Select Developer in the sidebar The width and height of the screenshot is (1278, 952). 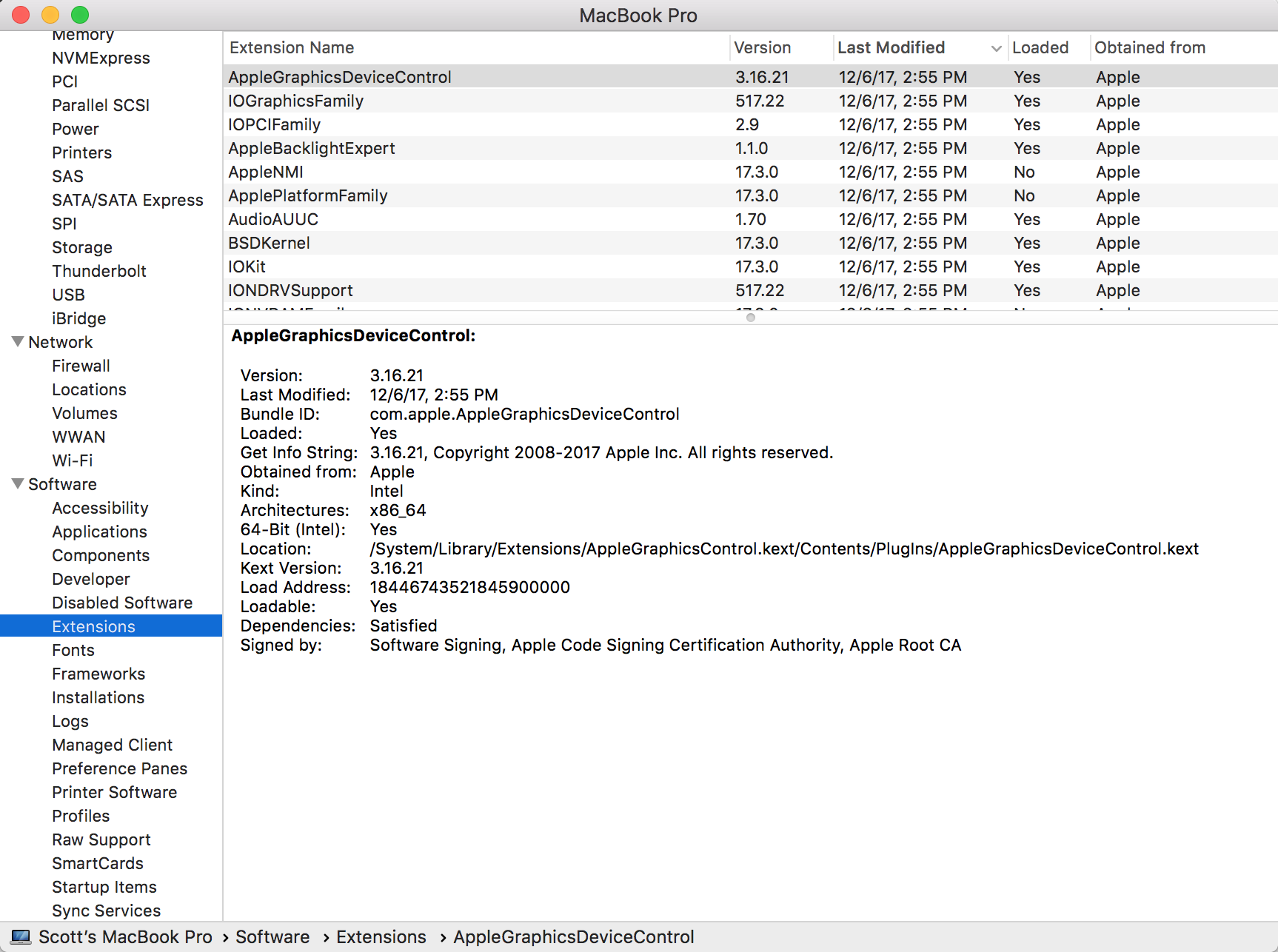tap(91, 579)
